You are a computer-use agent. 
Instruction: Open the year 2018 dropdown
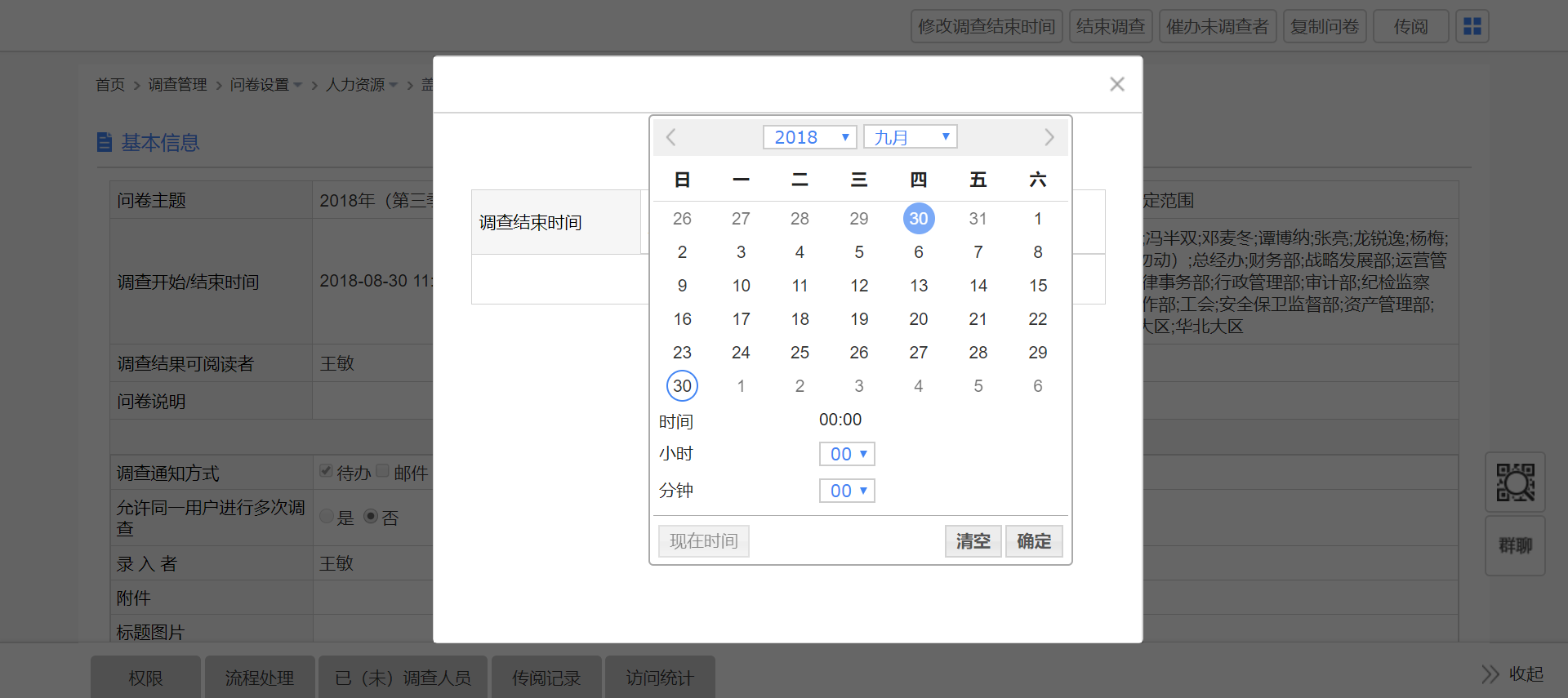[809, 137]
